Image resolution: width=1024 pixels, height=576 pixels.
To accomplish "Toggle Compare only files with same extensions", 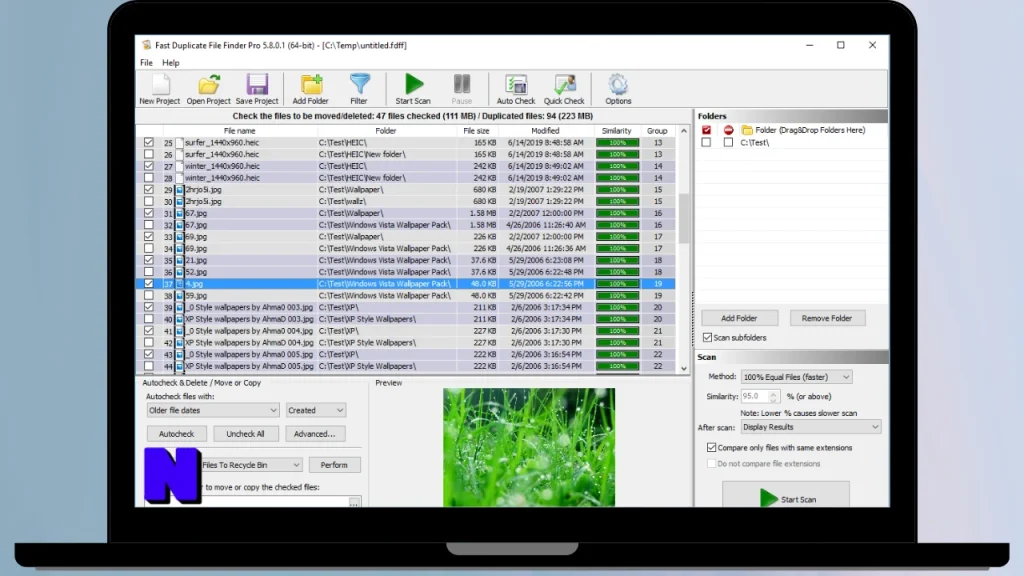I will click(711, 447).
